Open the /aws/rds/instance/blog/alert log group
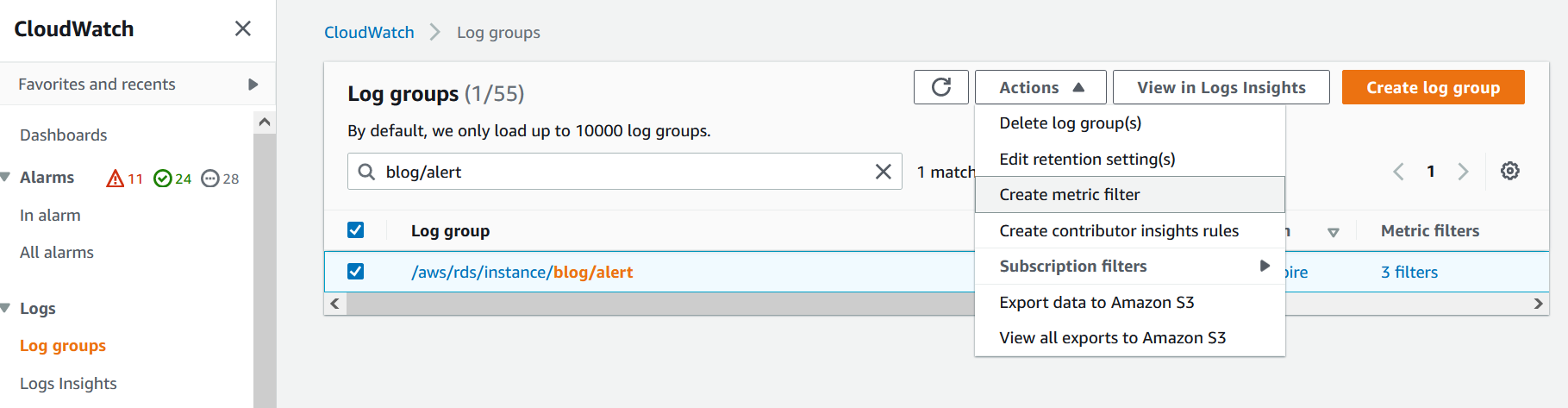The image size is (1568, 408). (x=522, y=273)
